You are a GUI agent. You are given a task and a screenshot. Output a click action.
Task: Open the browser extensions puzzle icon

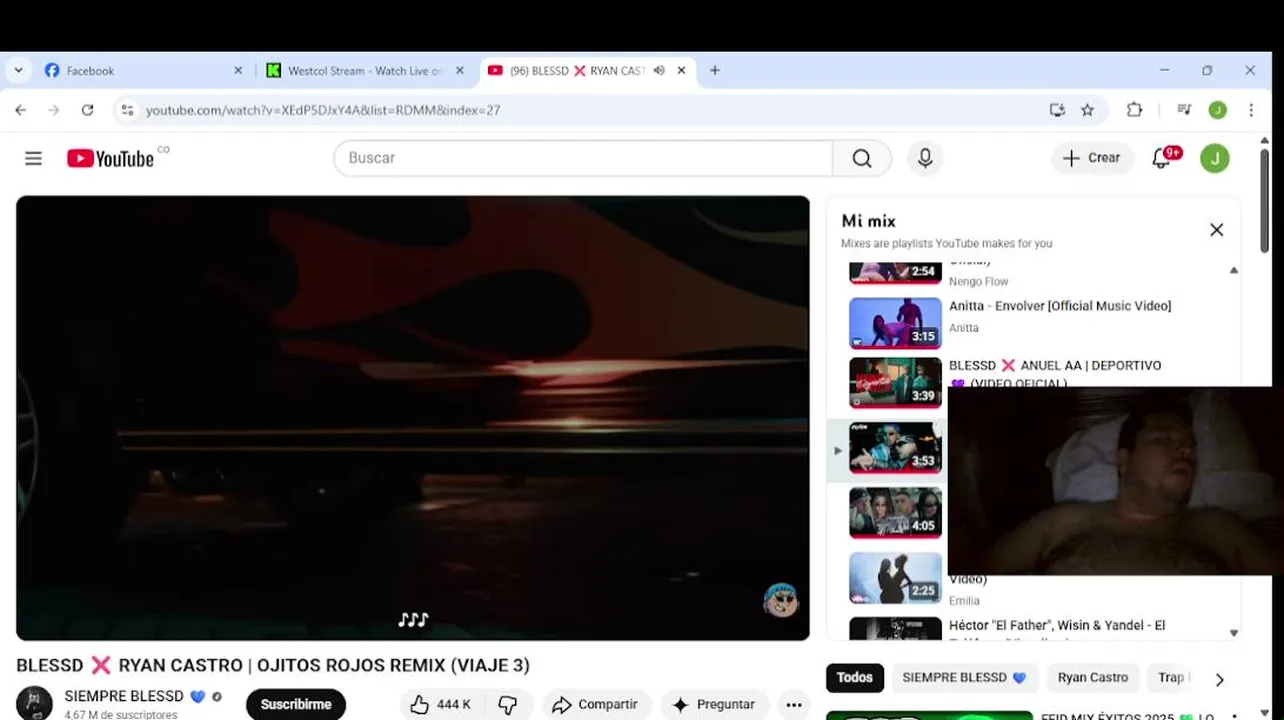[1134, 110]
